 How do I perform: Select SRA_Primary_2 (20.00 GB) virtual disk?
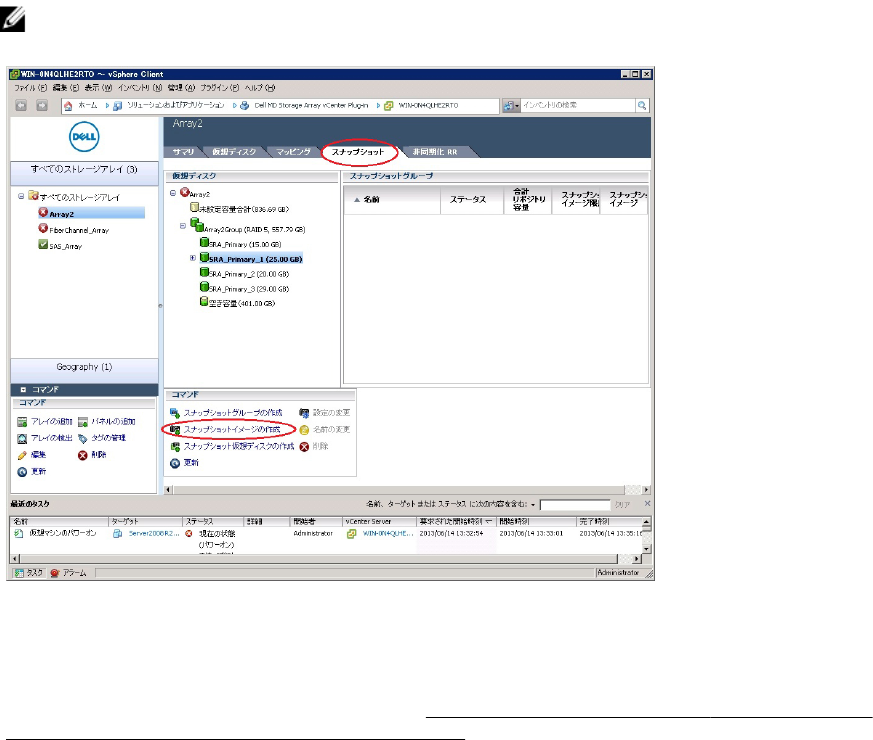(x=249, y=274)
